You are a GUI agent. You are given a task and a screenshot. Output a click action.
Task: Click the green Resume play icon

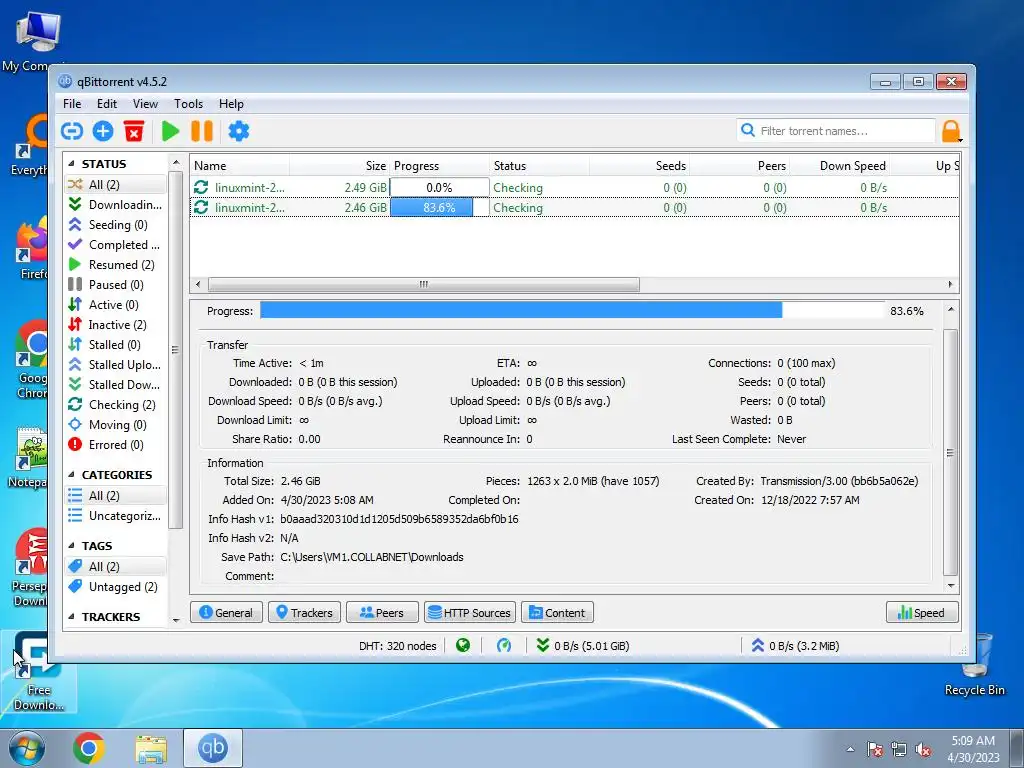pos(170,131)
